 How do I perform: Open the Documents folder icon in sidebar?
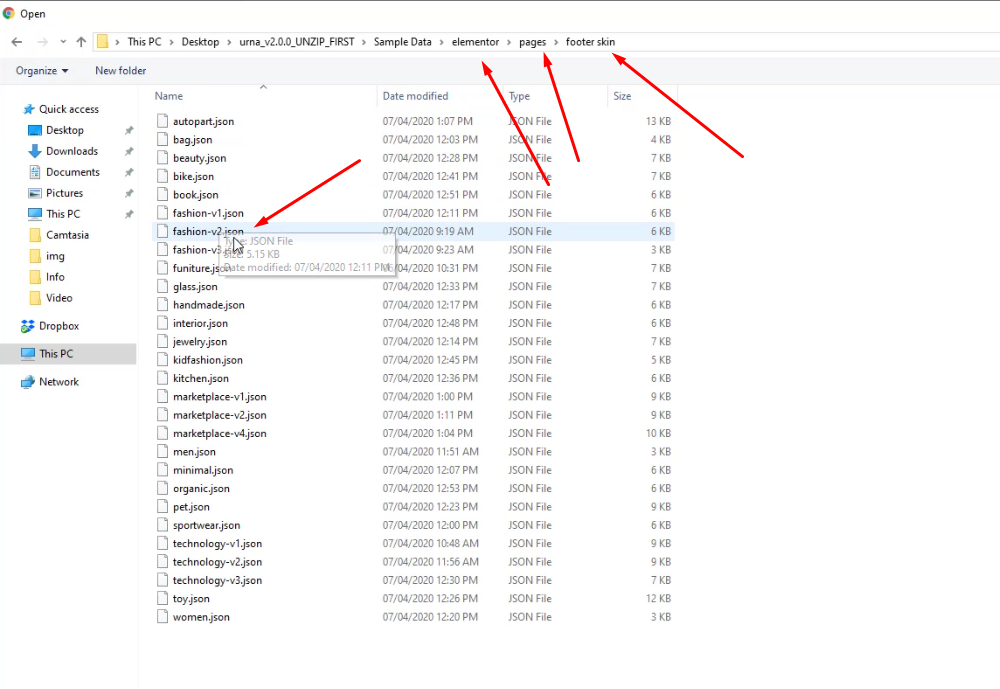click(34, 172)
